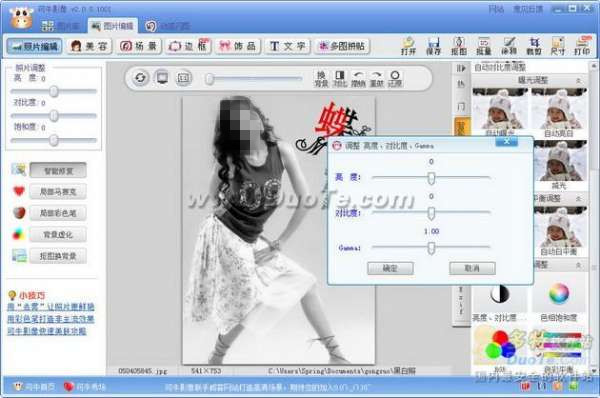Restore original image via 还原 icon

395,79
